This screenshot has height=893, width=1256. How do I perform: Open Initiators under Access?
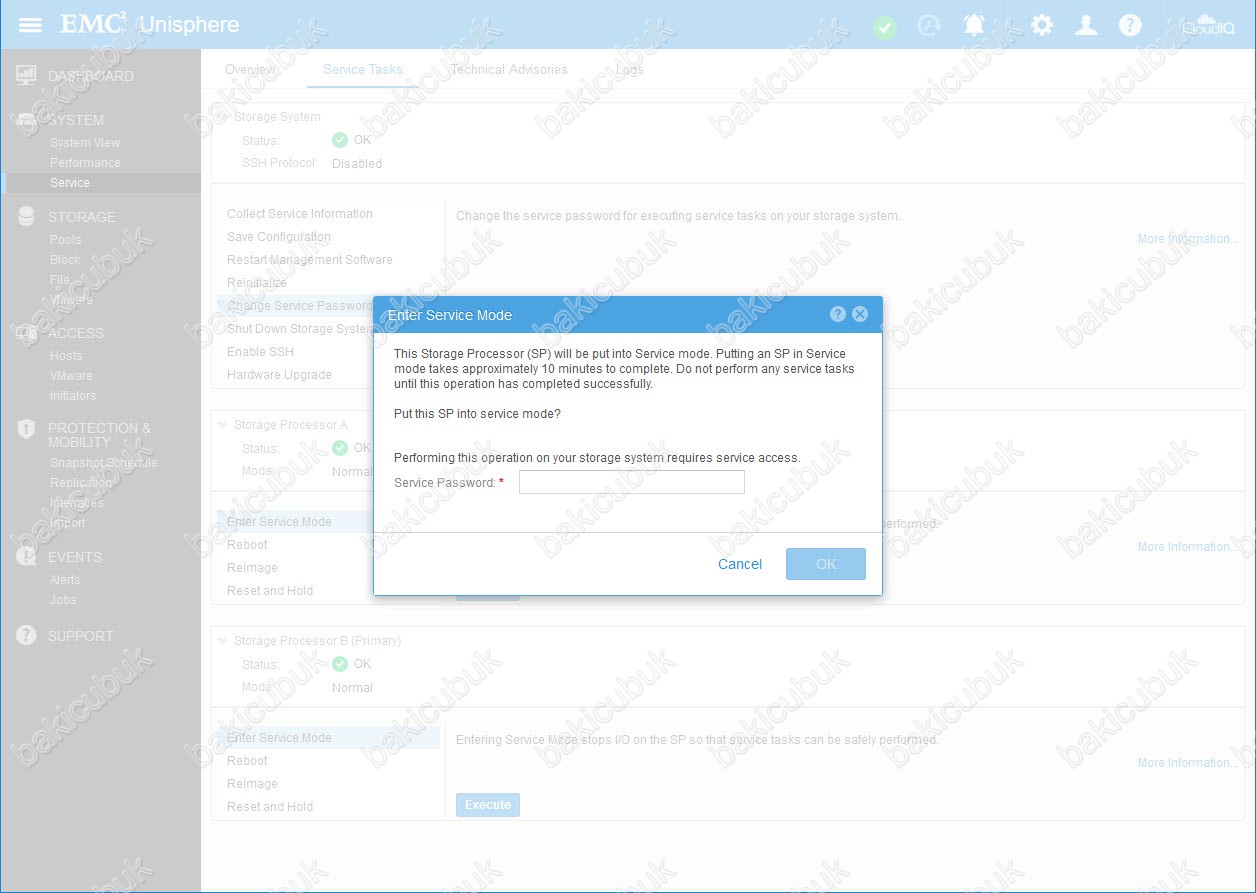point(73,396)
